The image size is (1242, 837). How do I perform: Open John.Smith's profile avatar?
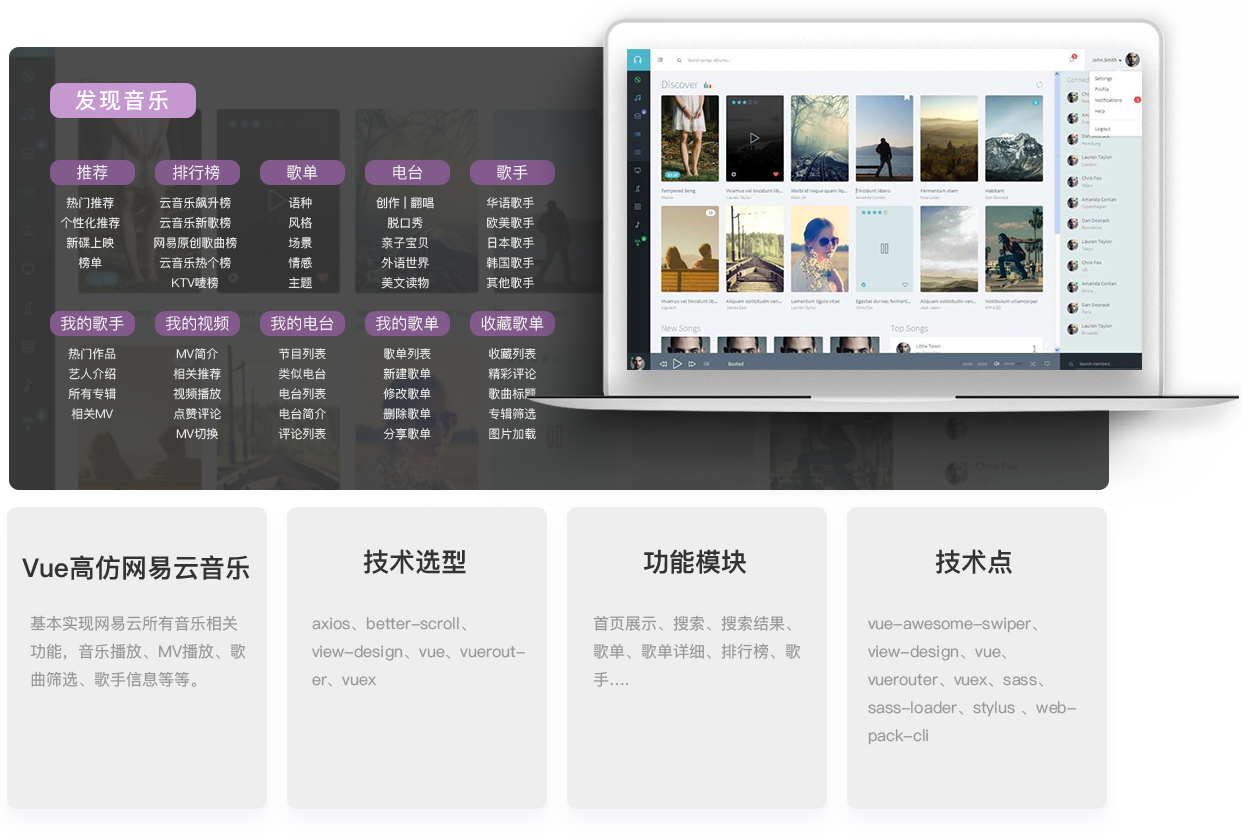point(1132,60)
